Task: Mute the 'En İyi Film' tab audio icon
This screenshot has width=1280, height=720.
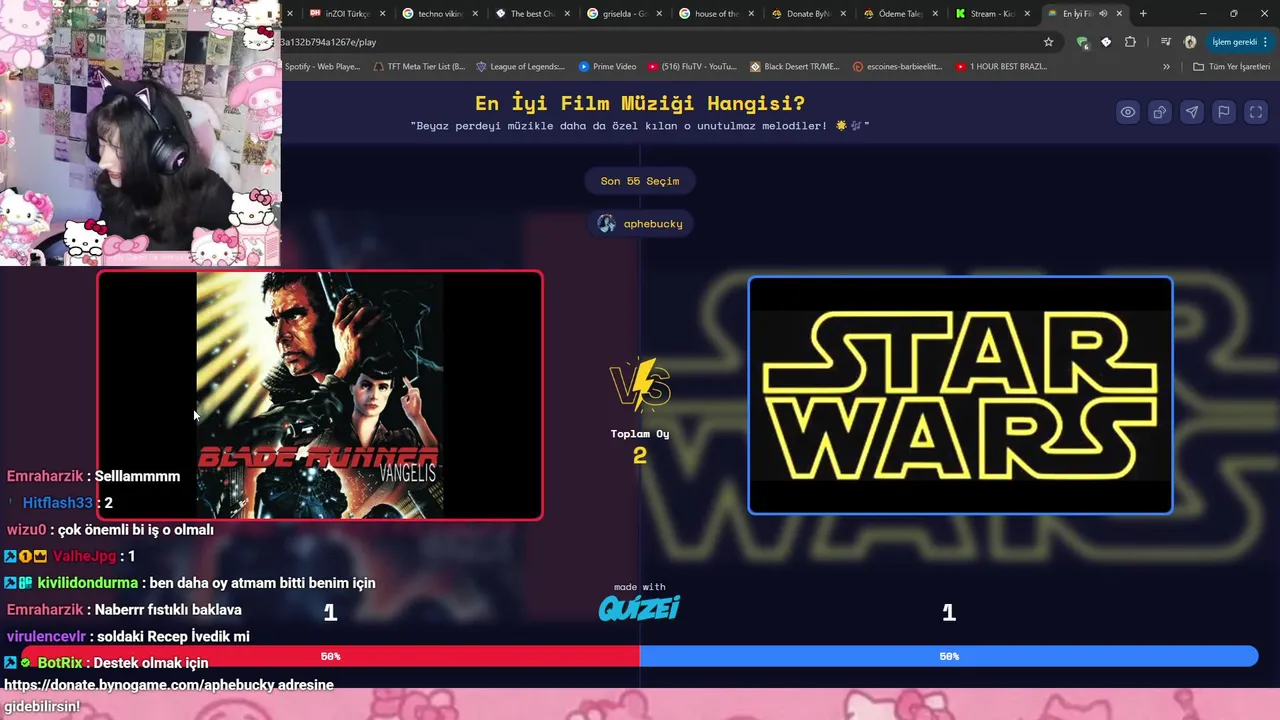Action: click(1103, 14)
